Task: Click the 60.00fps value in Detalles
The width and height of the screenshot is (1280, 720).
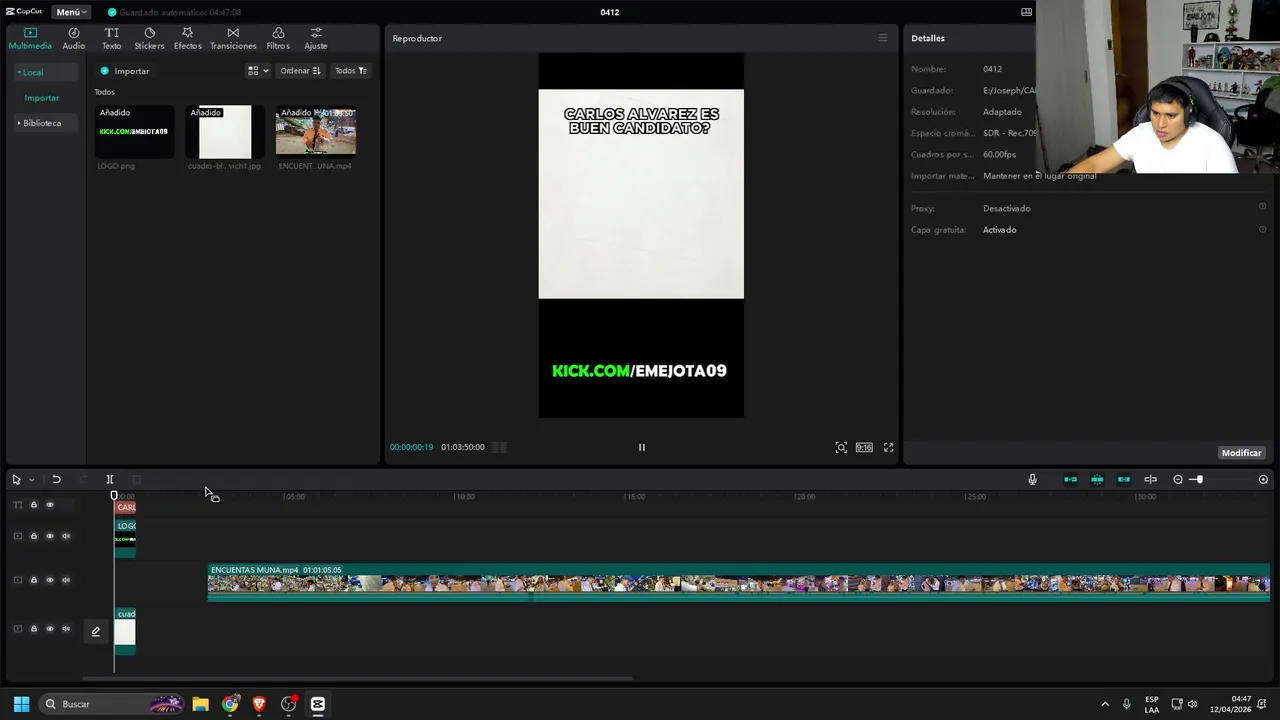Action: 999,154
